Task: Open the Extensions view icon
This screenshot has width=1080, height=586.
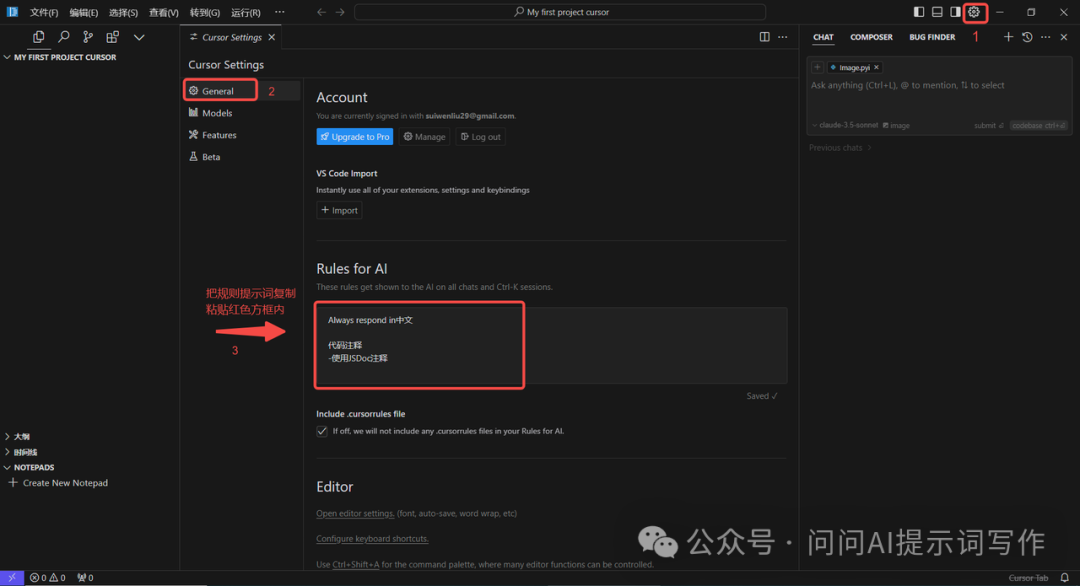Action: tap(112, 37)
